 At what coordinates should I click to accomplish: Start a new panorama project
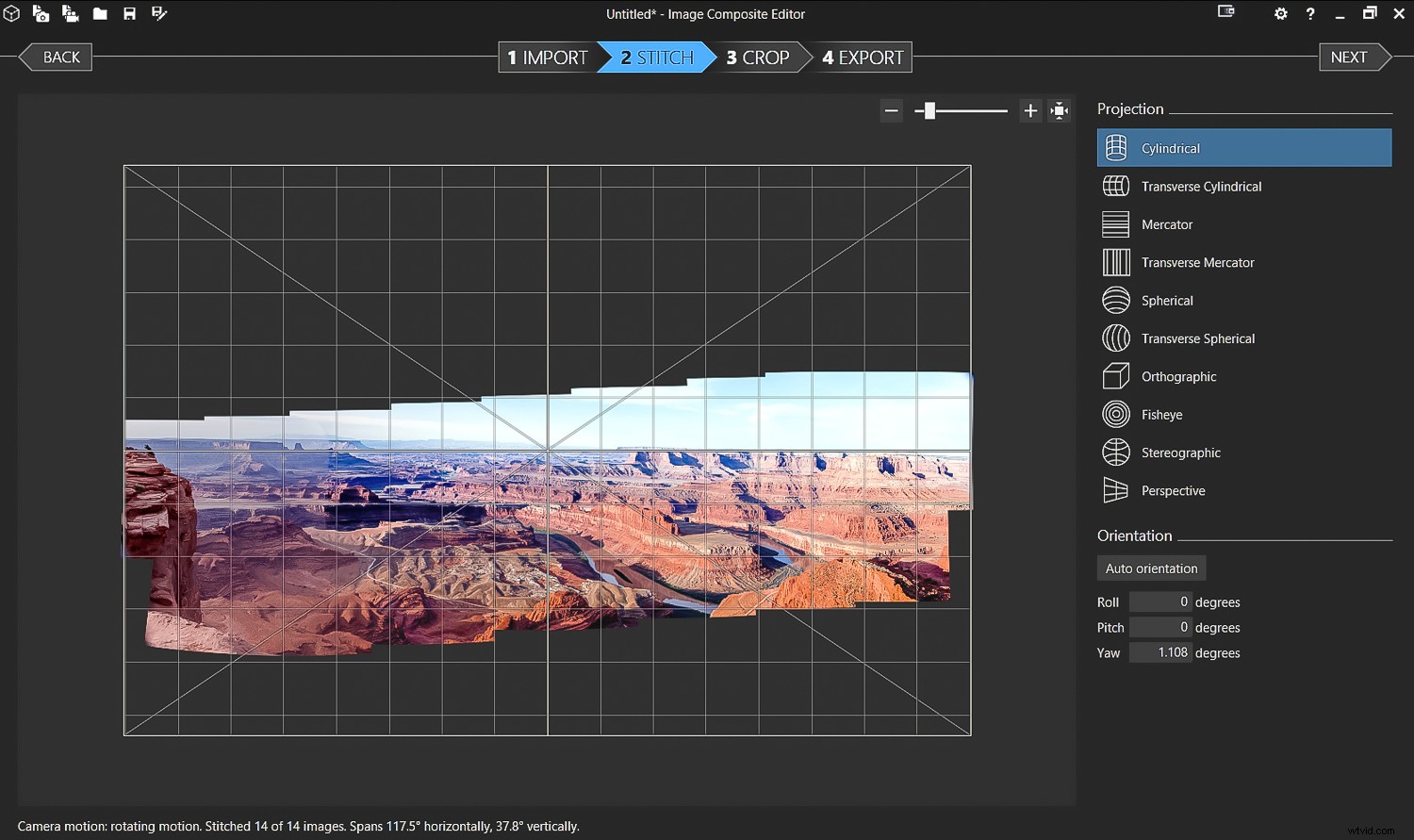point(12,13)
